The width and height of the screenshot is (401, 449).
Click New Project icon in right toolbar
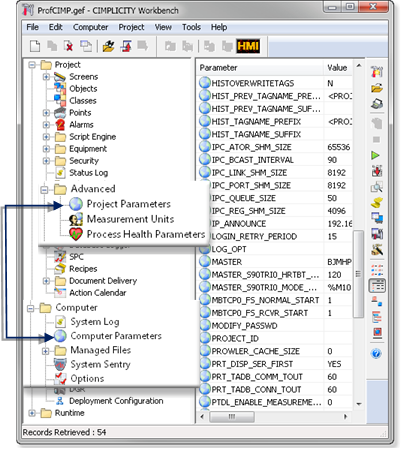coord(377,71)
